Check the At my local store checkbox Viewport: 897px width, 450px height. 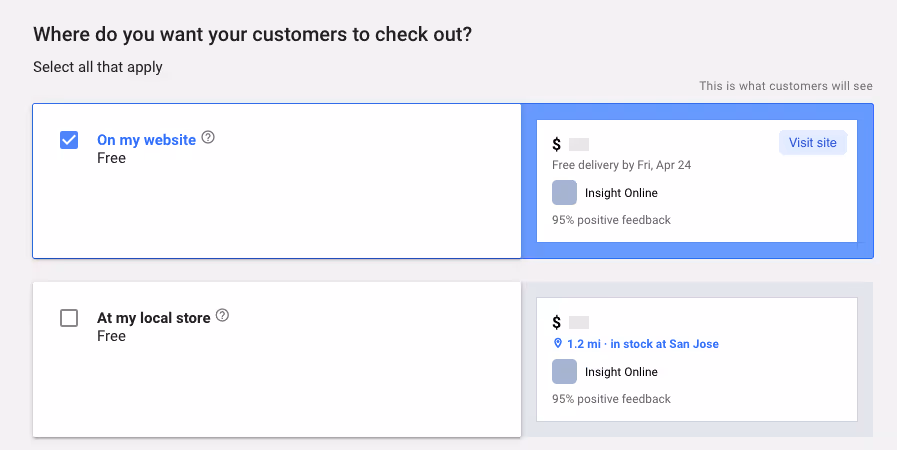coord(69,318)
